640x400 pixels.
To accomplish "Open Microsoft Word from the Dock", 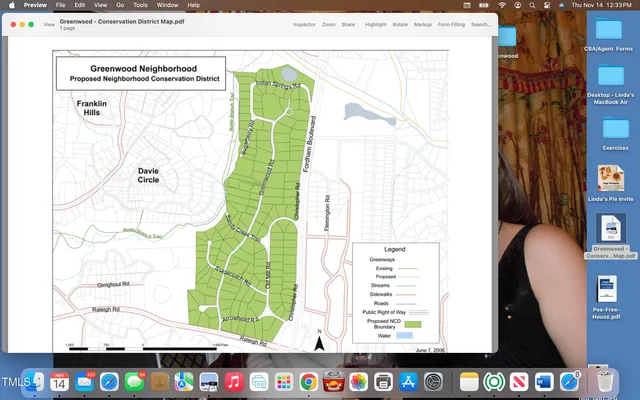I will pos(544,381).
